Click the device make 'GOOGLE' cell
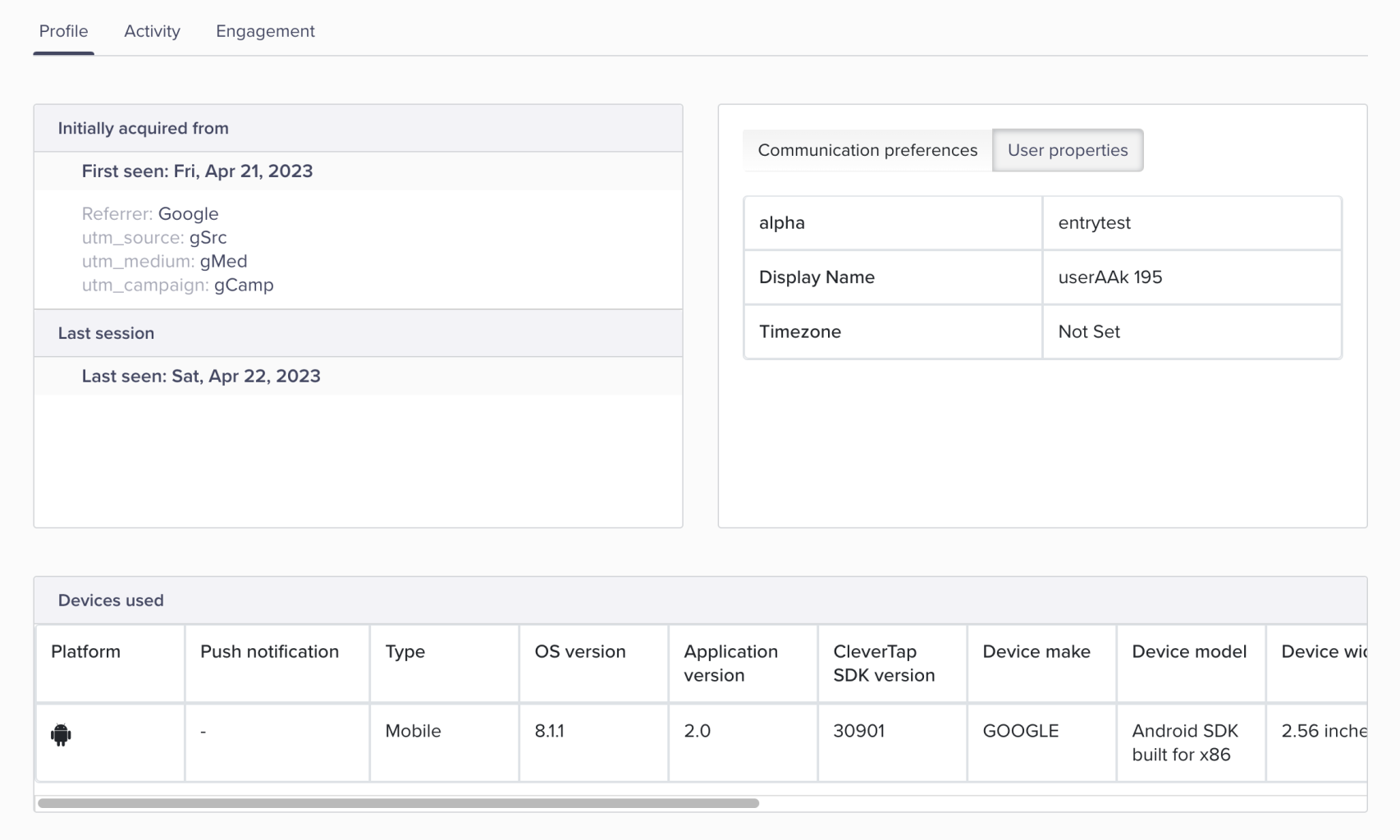1400x840 pixels. (1041, 742)
